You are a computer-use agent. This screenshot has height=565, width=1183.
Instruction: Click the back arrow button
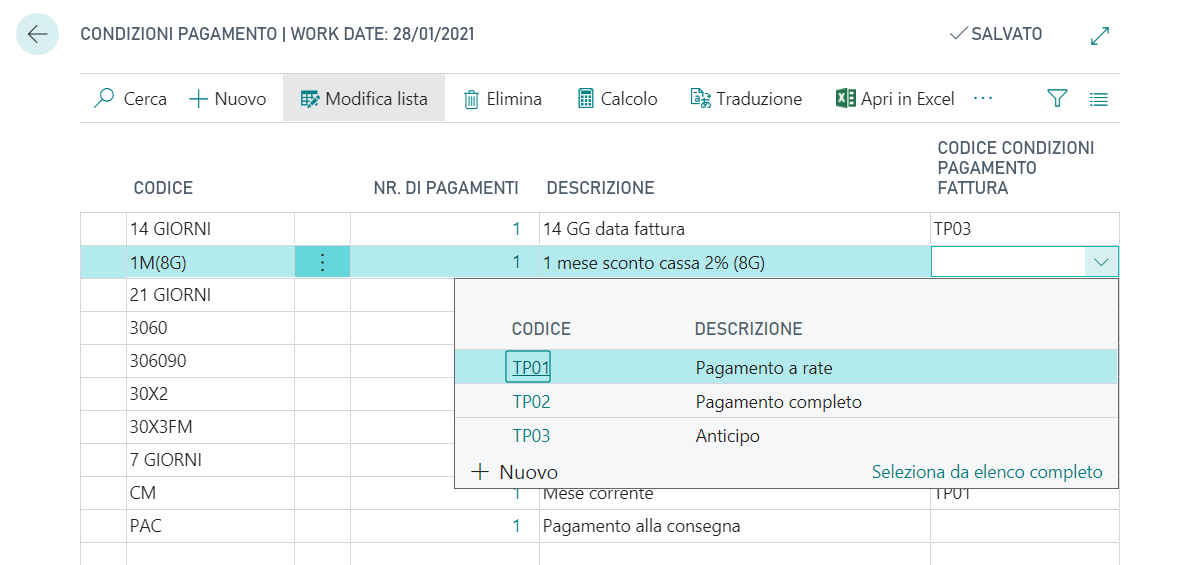tap(38, 34)
